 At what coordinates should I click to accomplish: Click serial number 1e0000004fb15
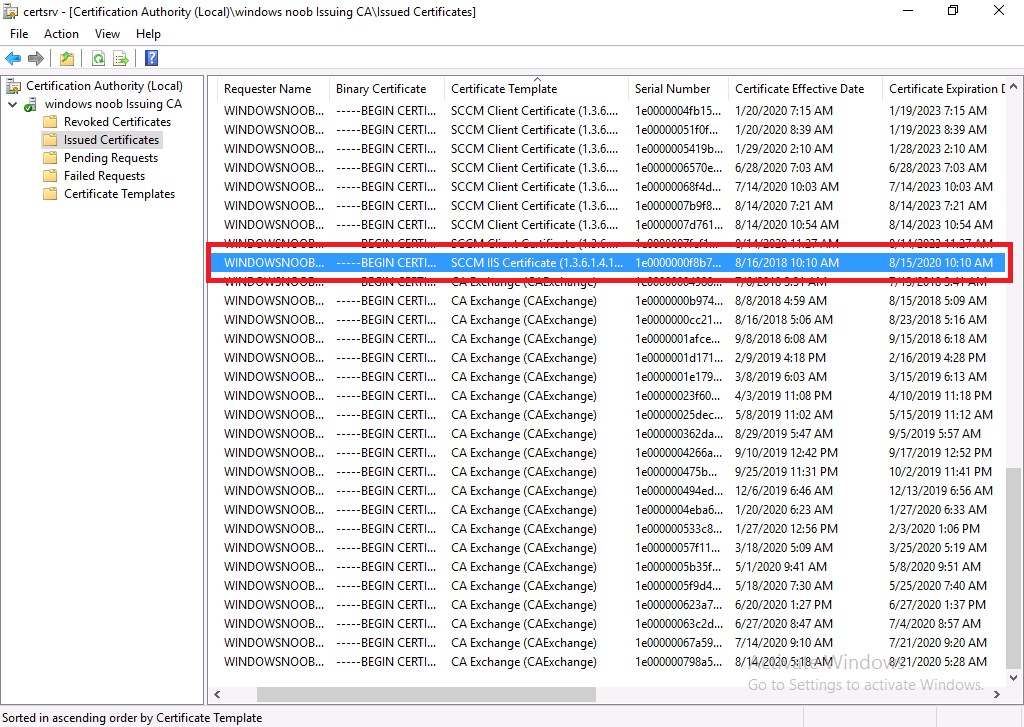[x=679, y=111]
